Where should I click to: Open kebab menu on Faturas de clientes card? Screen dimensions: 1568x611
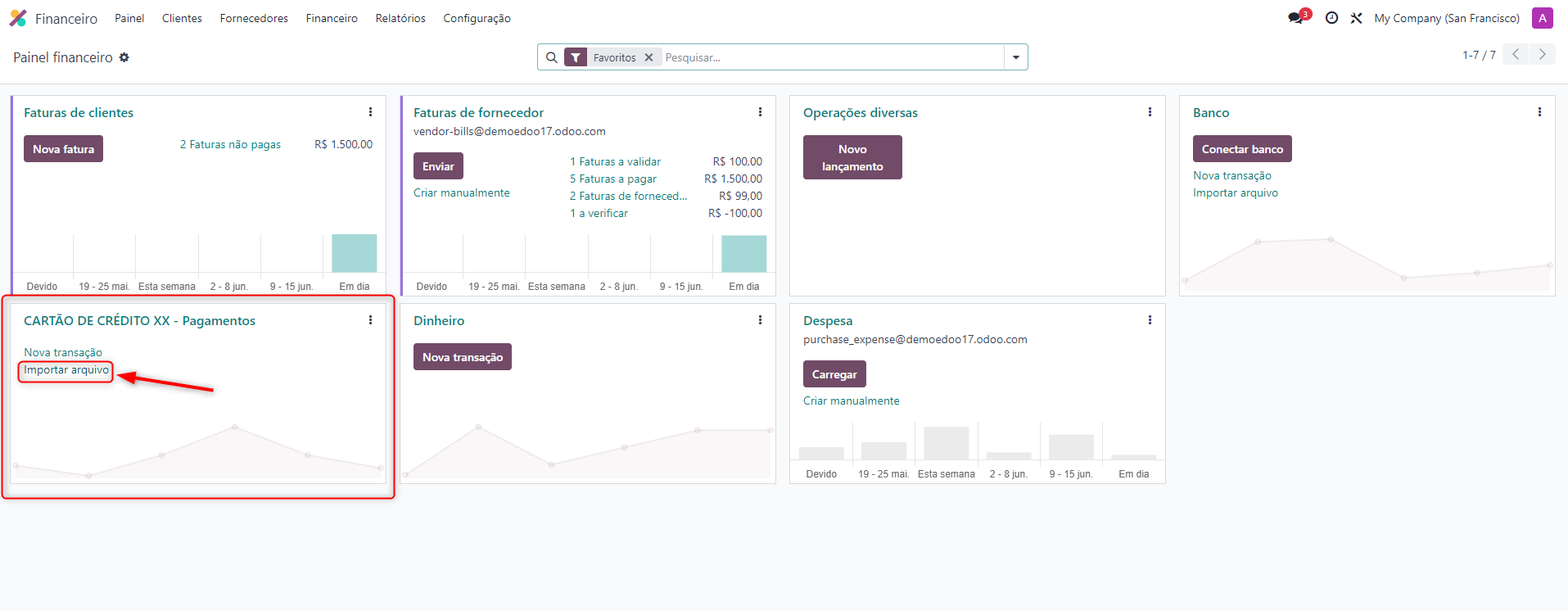coord(370,112)
